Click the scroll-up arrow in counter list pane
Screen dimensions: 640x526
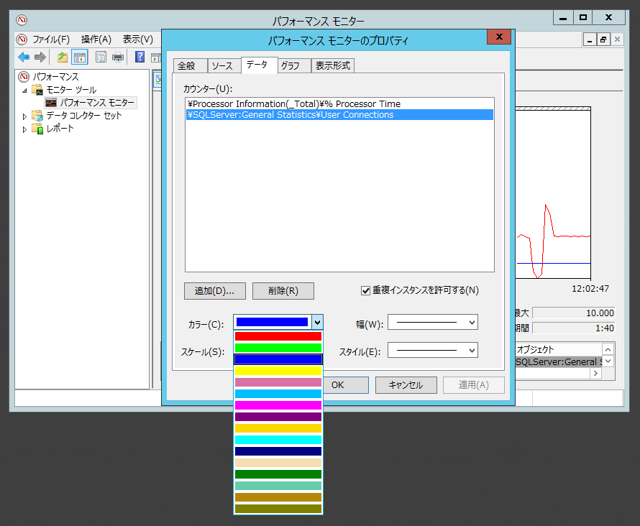point(608,349)
